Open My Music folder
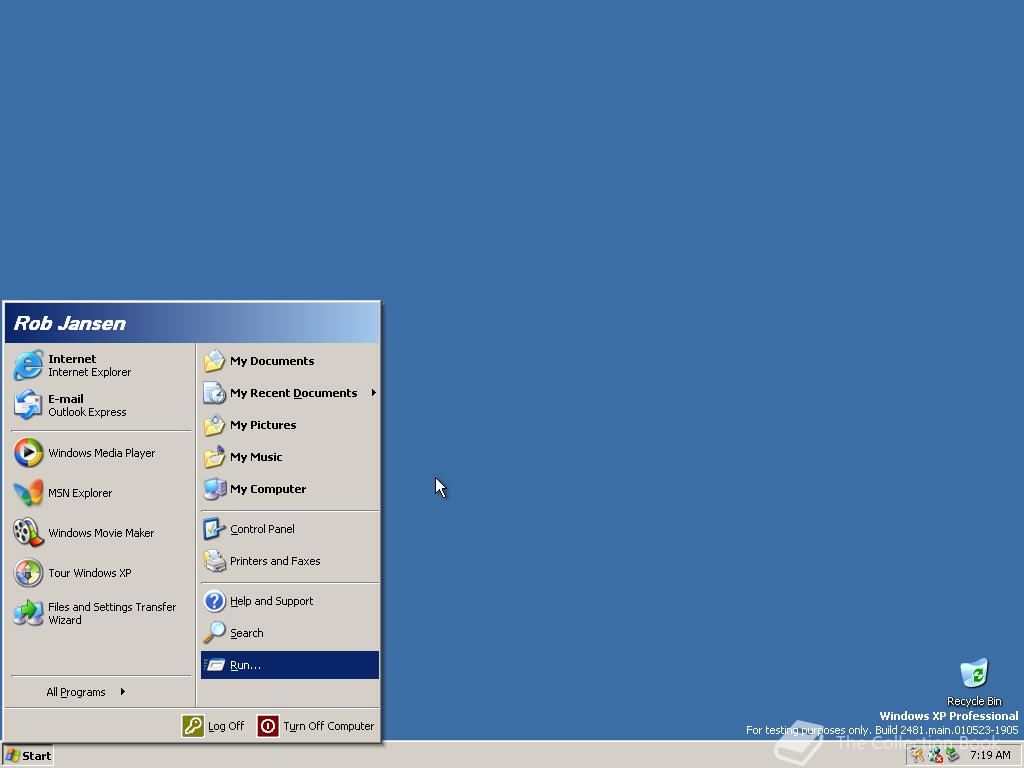1024x768 pixels. pyautogui.click(x=289, y=457)
